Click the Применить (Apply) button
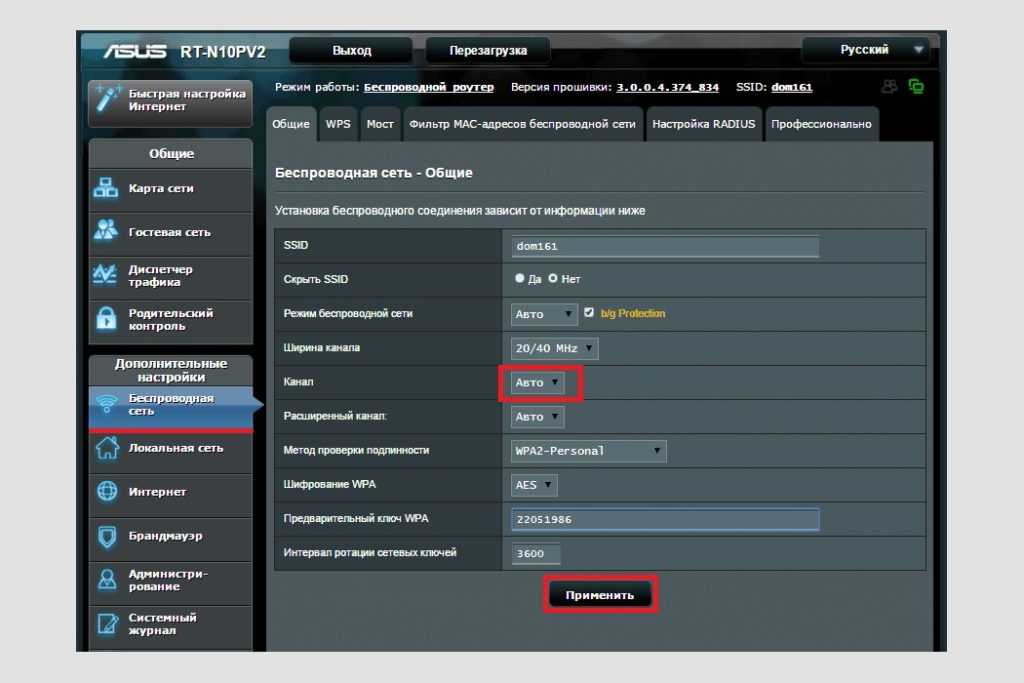The height and width of the screenshot is (683, 1024). coord(600,595)
